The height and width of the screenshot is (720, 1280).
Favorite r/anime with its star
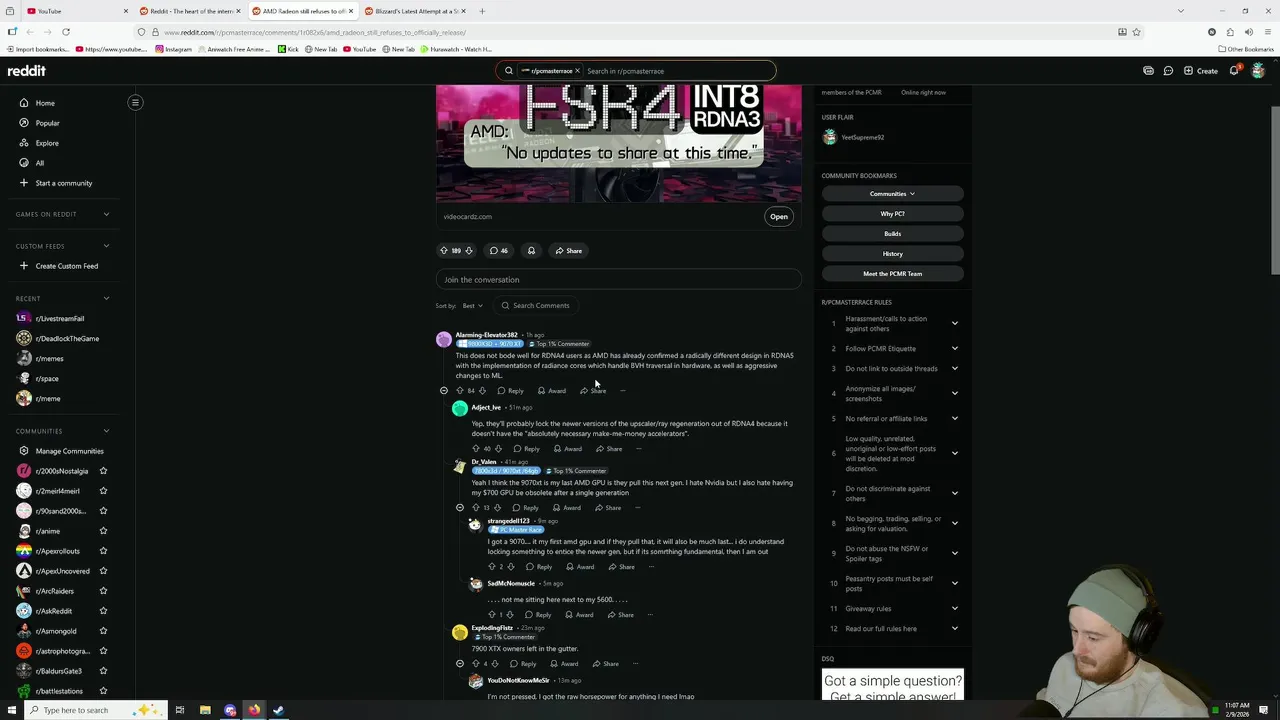103,531
